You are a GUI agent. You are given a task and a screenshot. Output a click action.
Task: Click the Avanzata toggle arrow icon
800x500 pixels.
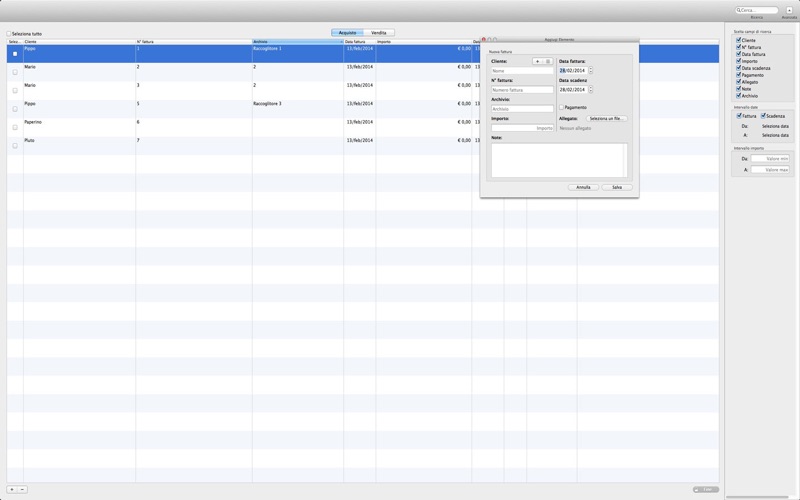click(x=789, y=10)
